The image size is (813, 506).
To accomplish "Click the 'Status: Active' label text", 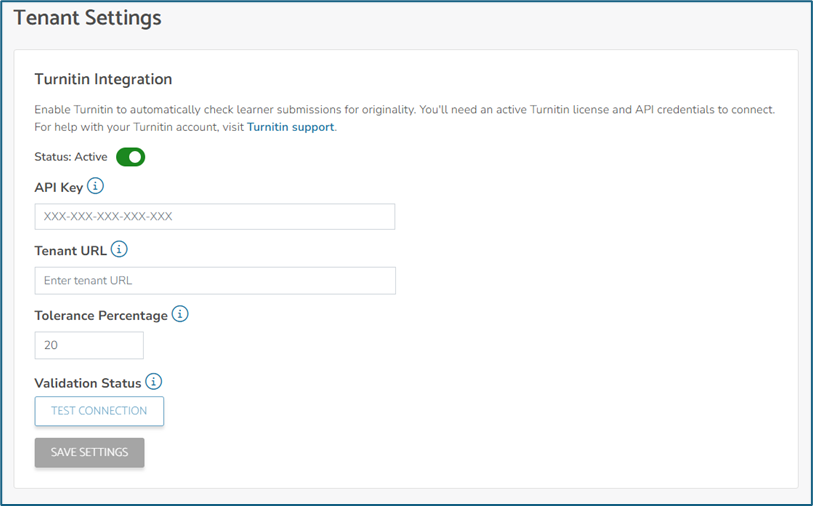I will [72, 157].
